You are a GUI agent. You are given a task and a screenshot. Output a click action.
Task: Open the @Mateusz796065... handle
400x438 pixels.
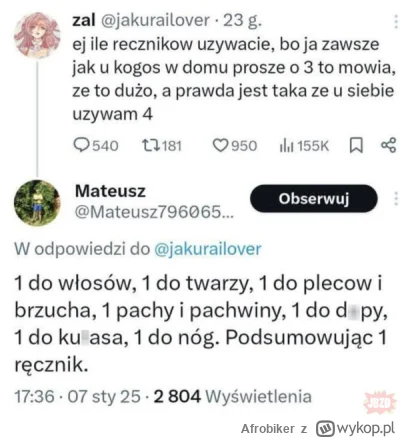pos(154,212)
